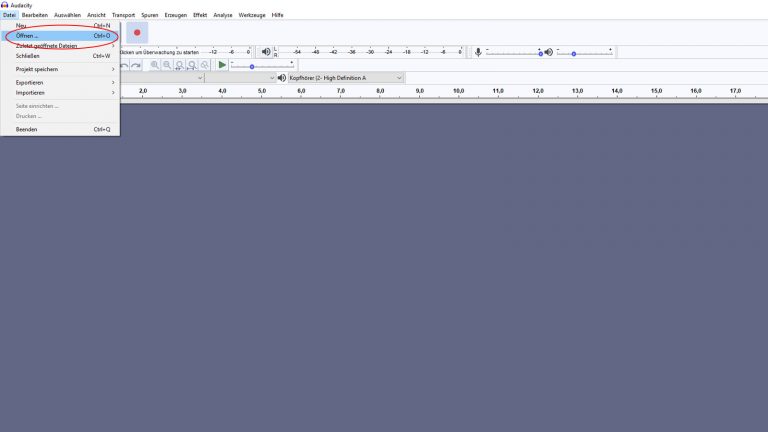Open the Hilfe menu
768x432 pixels.
278,15
